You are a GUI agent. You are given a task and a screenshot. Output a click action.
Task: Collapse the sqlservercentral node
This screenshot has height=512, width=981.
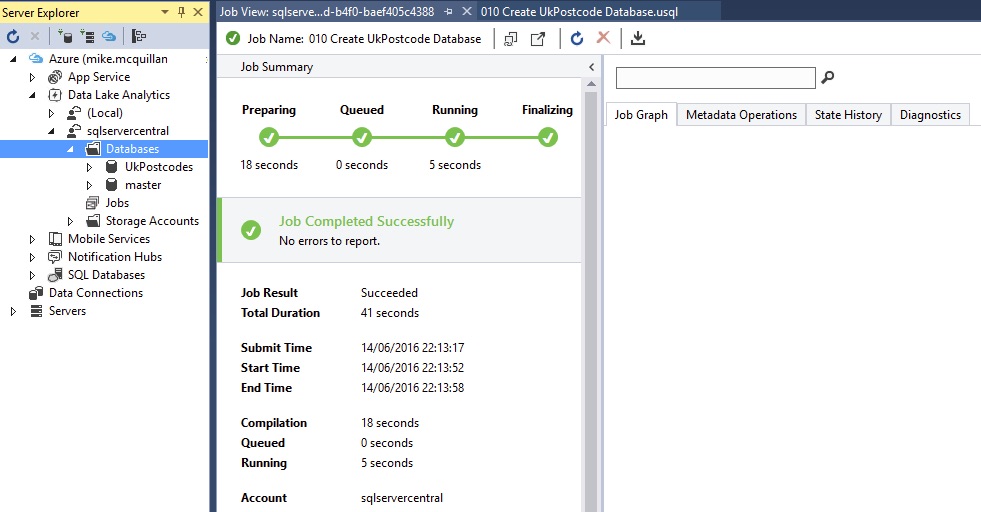(51, 131)
